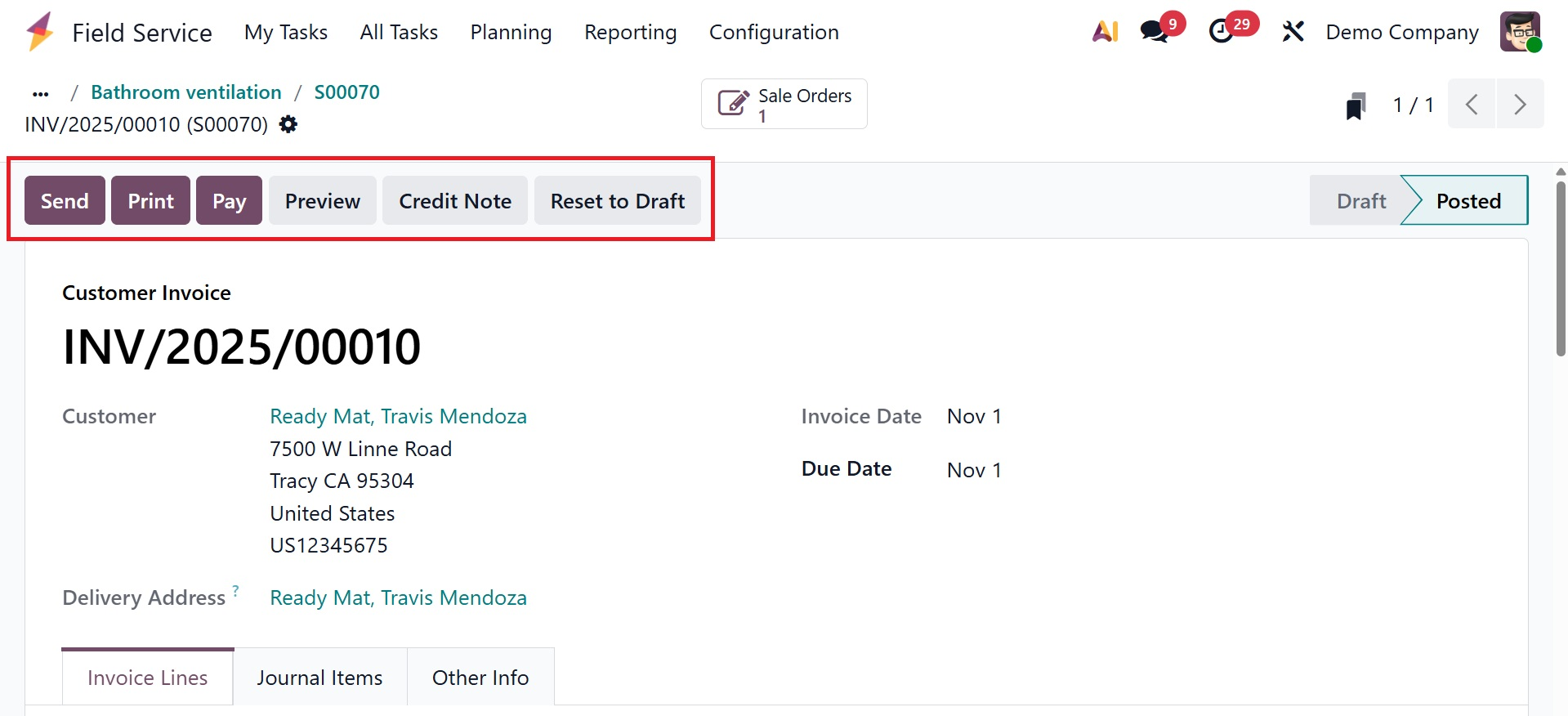Click the Draft status stage
1568x716 pixels.
click(1360, 201)
